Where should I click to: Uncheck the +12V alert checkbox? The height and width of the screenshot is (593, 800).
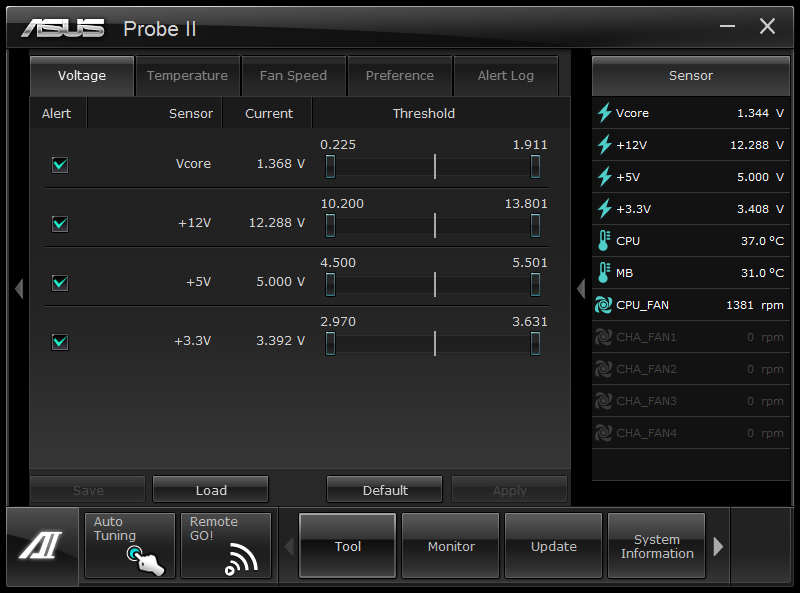tap(60, 223)
